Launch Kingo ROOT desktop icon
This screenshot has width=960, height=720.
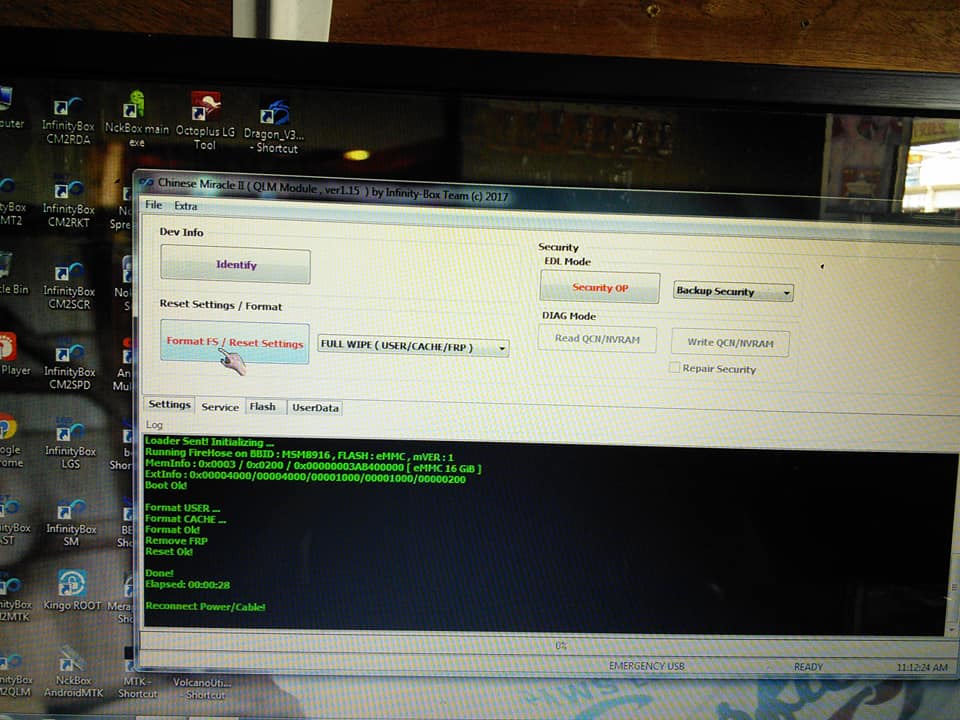click(72, 591)
